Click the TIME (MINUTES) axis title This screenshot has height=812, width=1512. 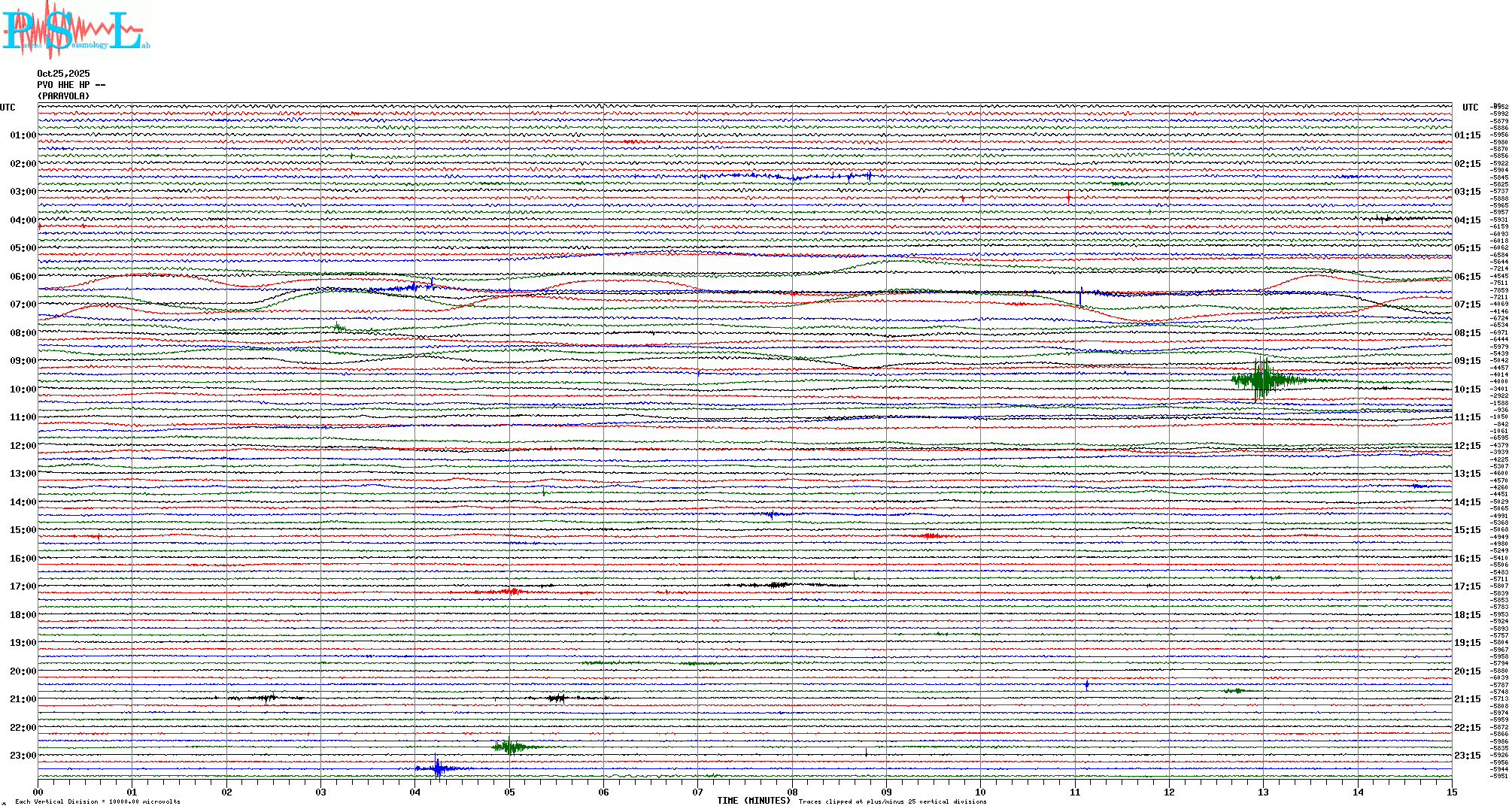[754, 801]
